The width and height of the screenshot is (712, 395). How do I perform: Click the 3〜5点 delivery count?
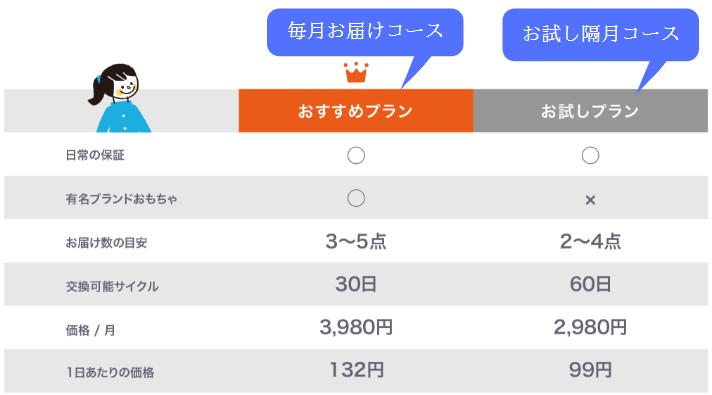point(356,241)
